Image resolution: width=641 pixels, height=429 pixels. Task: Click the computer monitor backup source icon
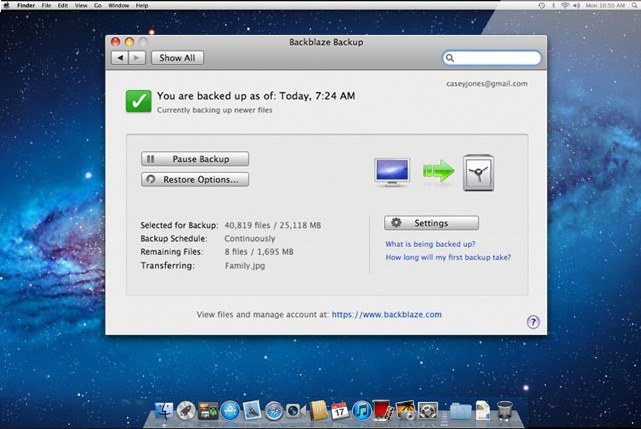392,171
